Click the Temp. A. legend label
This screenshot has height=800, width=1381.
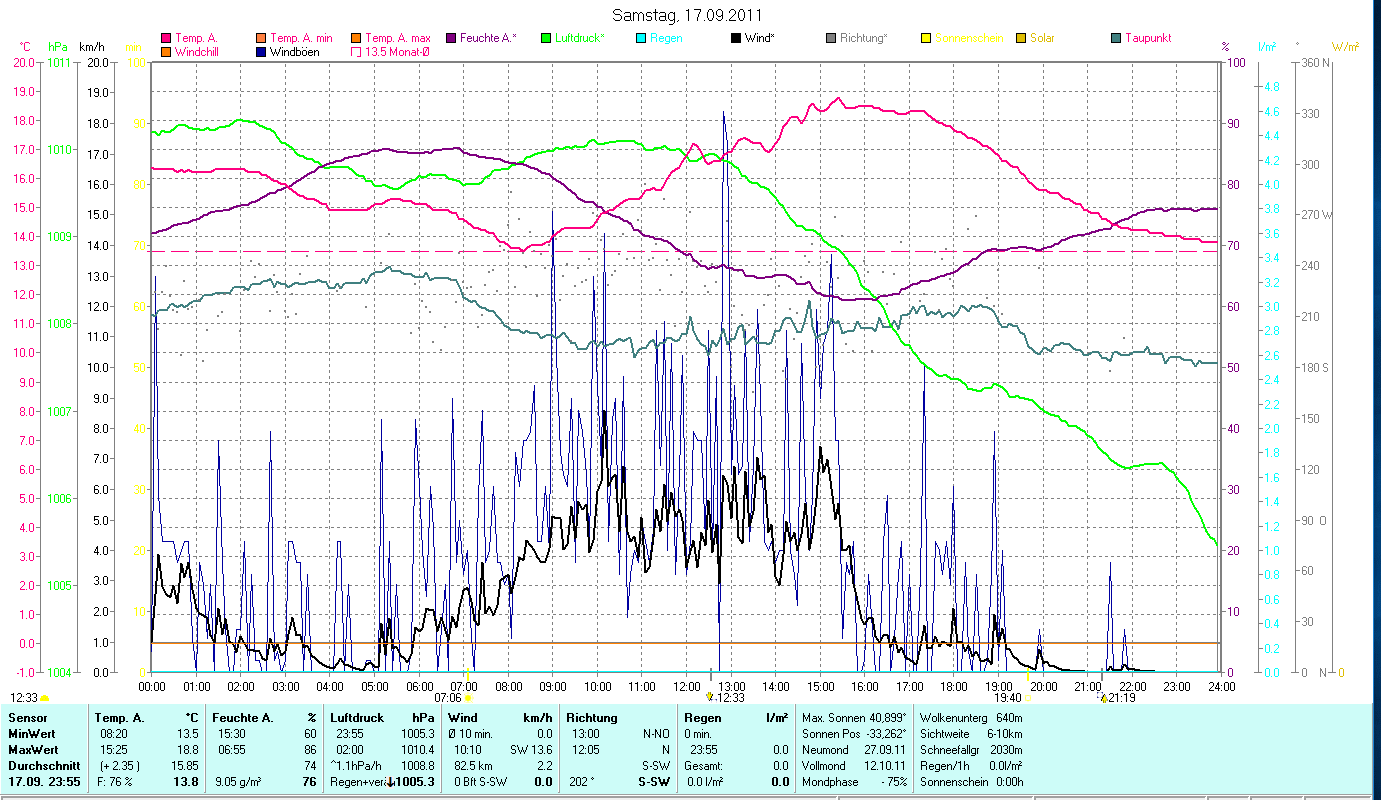pos(196,38)
